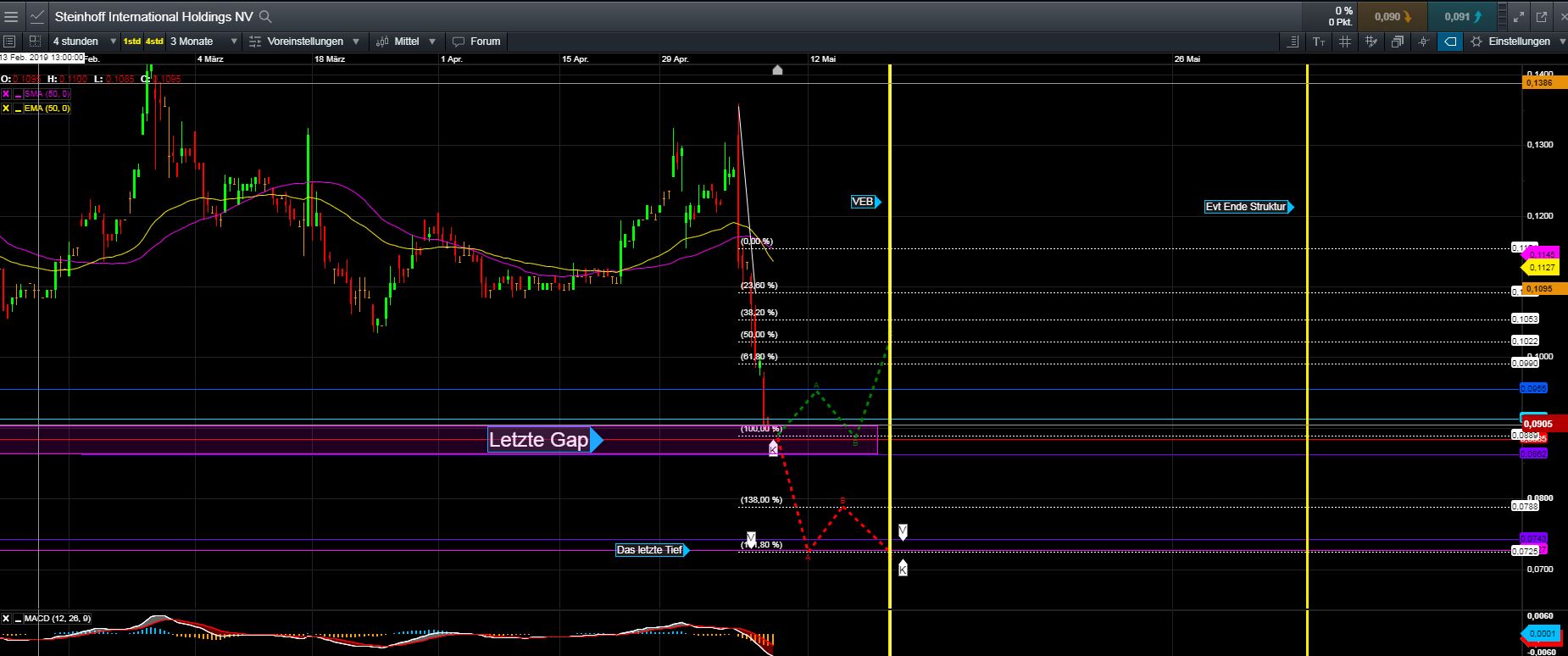The image size is (1568, 656).
Task: Expand the Mittel price type dropdown
Action: point(432,41)
